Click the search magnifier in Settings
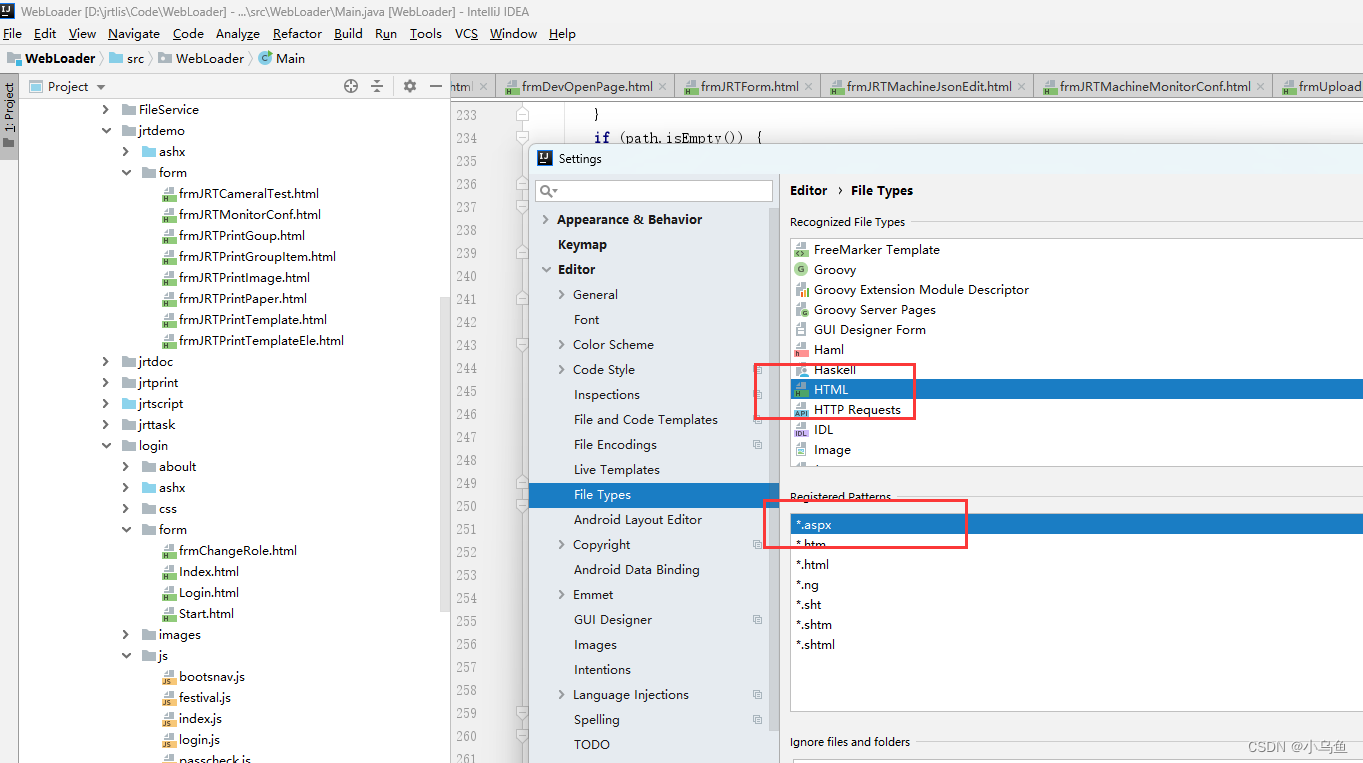Viewport: 1363px width, 763px height. pos(547,191)
